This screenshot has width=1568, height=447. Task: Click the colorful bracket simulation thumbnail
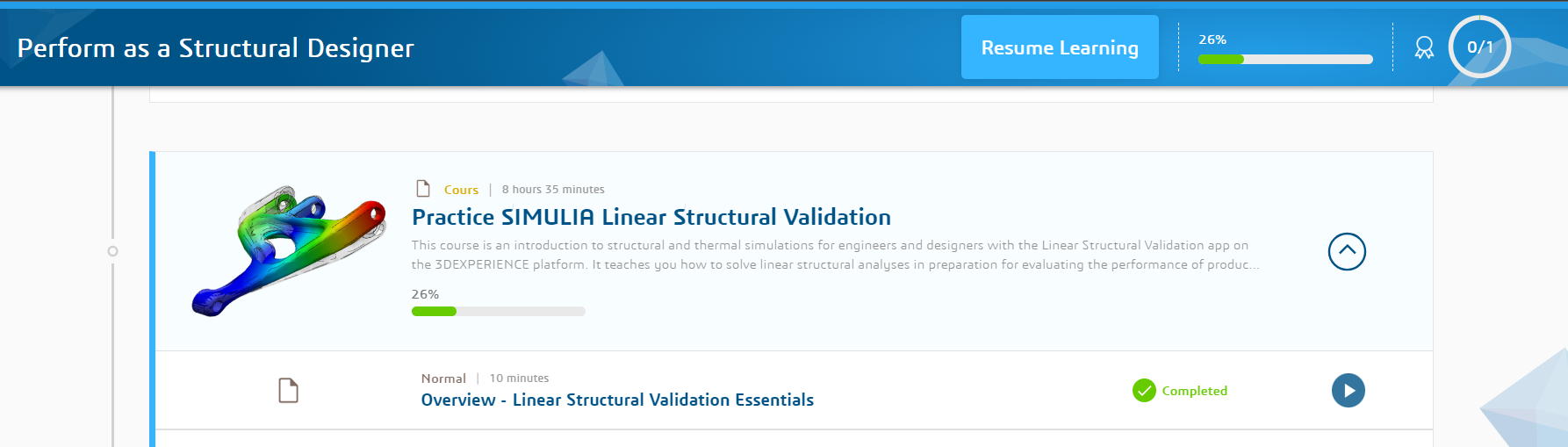click(288, 251)
